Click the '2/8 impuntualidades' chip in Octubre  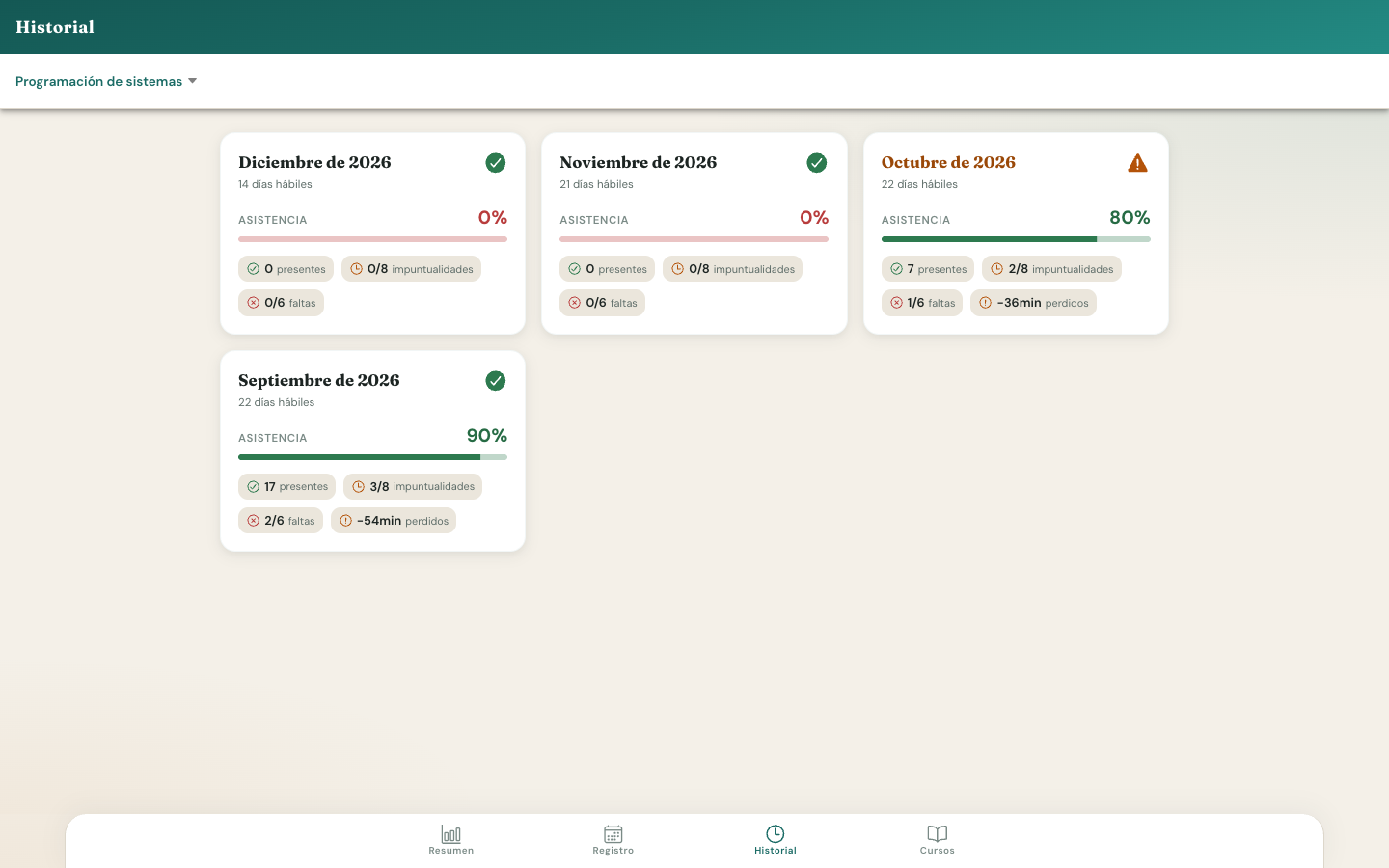[x=1051, y=269]
